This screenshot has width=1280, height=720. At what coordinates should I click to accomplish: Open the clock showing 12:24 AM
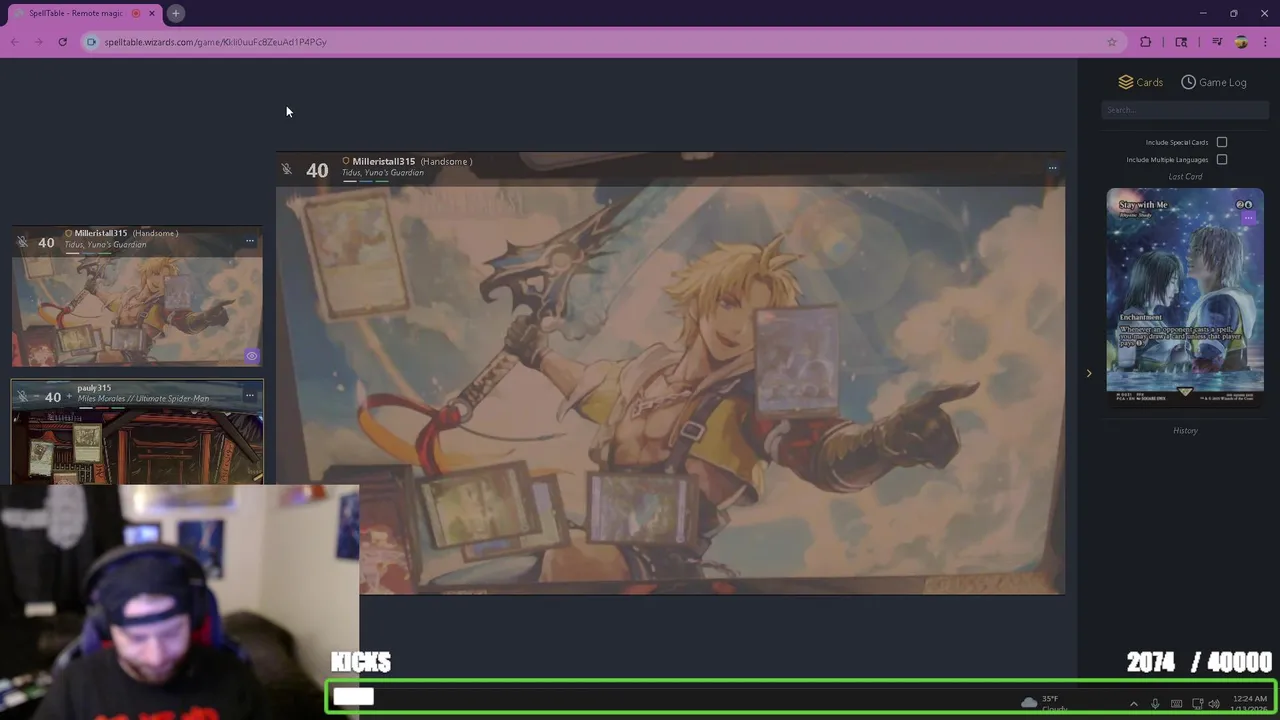click(x=1249, y=703)
